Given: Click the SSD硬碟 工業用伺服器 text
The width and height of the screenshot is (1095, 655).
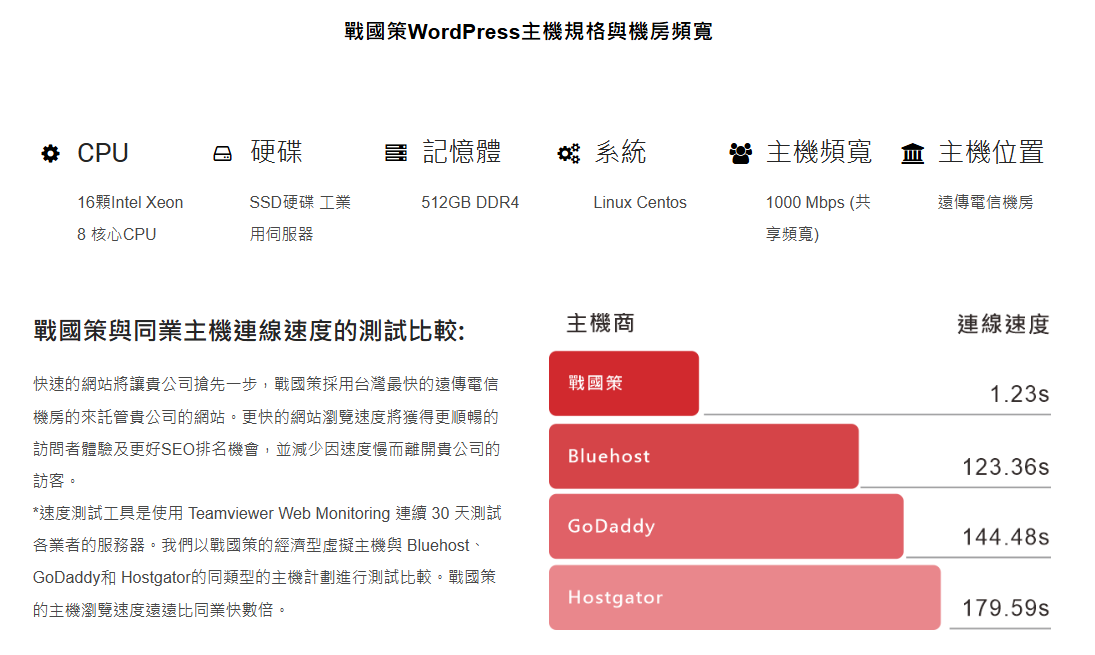Looking at the screenshot, I should tap(300, 218).
